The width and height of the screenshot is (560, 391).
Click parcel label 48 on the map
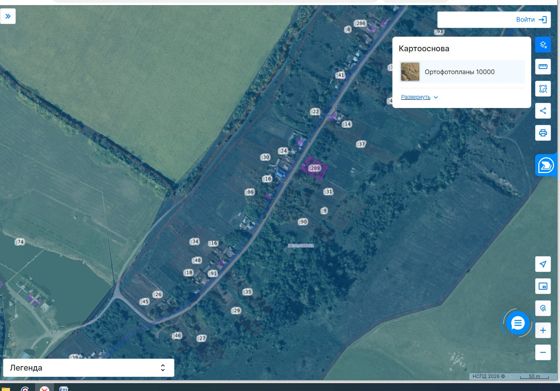click(x=197, y=260)
